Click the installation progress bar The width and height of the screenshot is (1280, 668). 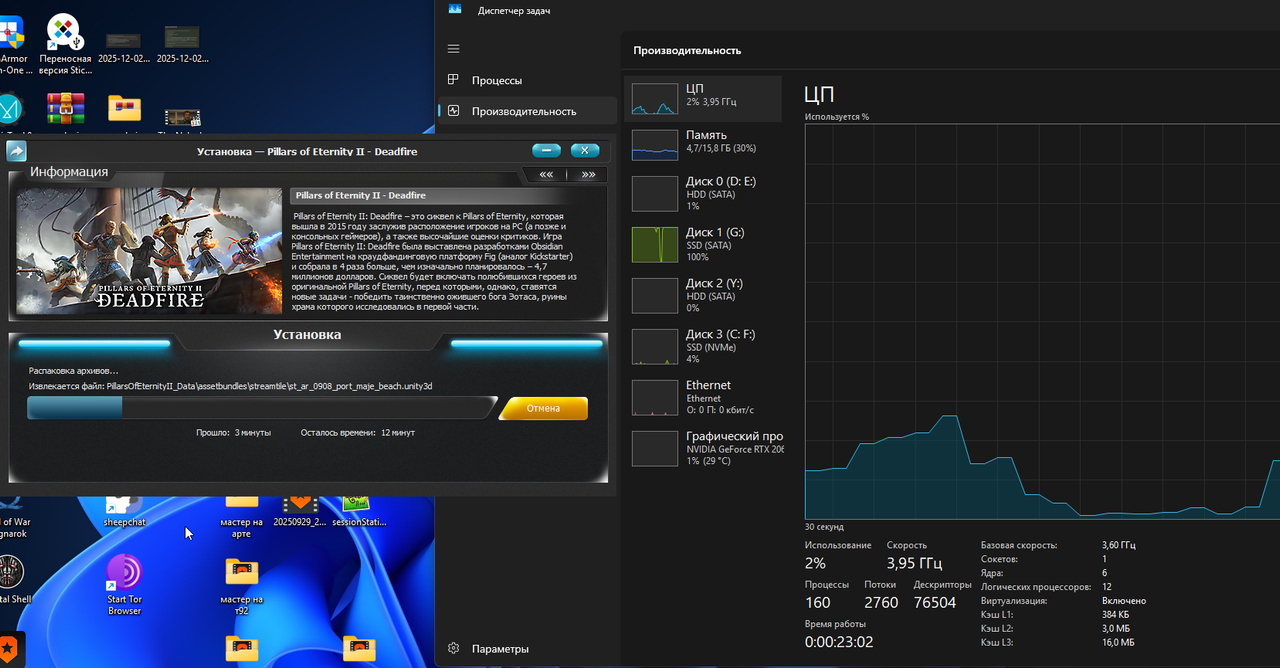click(261, 407)
